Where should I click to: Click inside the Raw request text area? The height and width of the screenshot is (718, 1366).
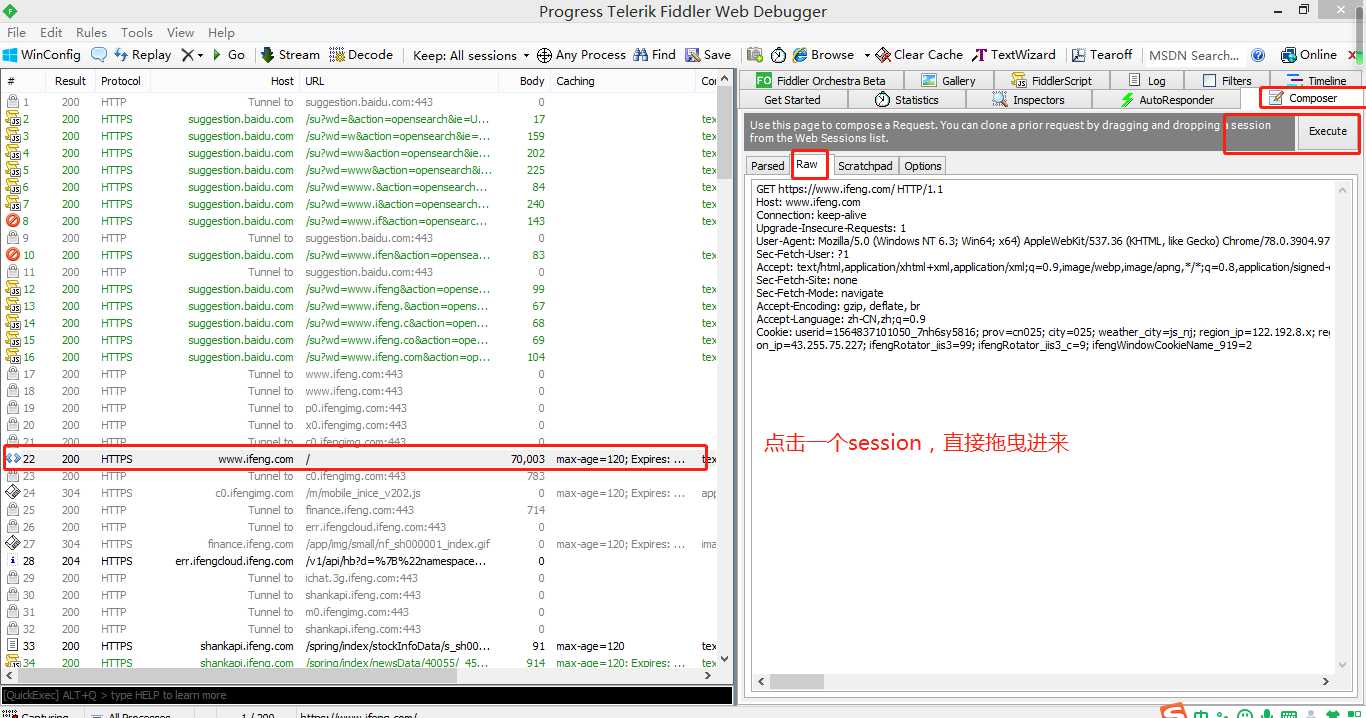(x=1044, y=425)
